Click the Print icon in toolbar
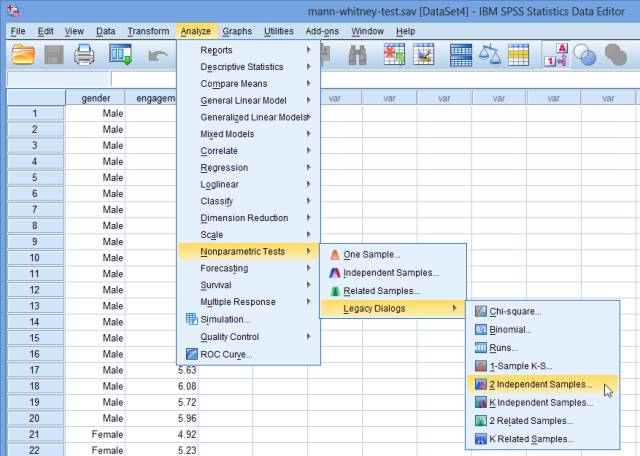This screenshot has width=640, height=456. pos(84,54)
